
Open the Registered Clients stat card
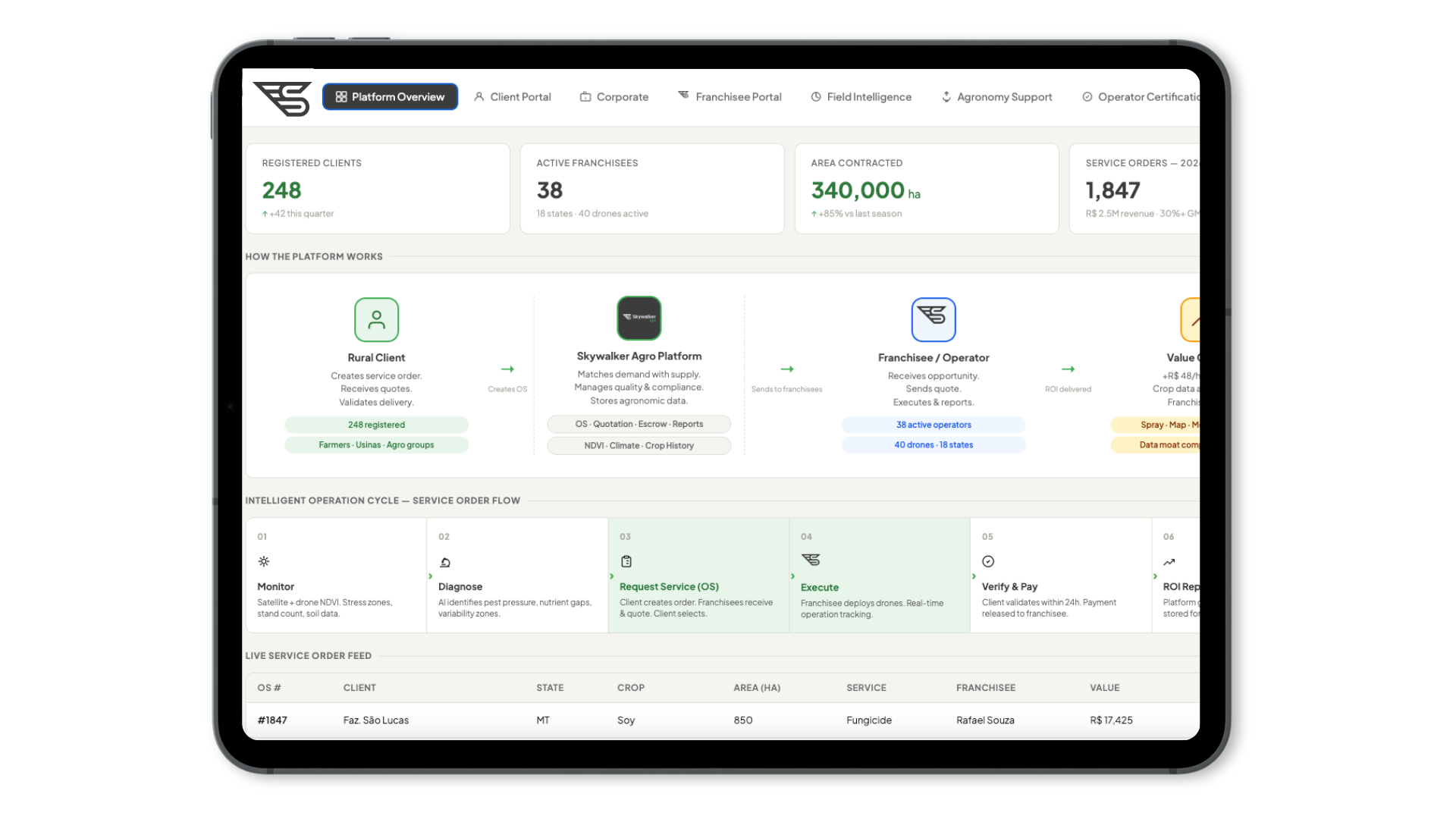tap(378, 189)
